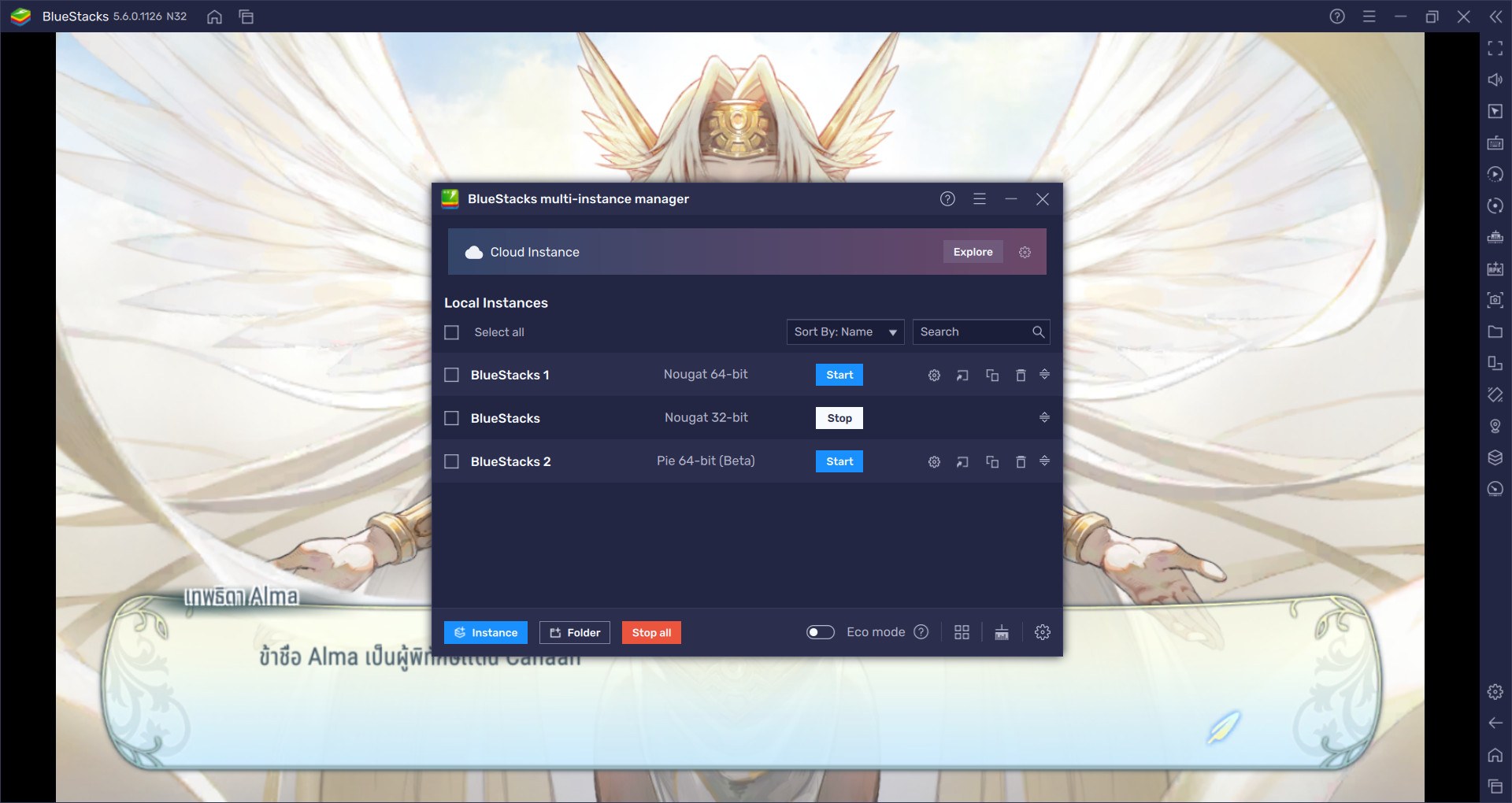Create shortcut for BlueStacks 2 instance

click(962, 462)
